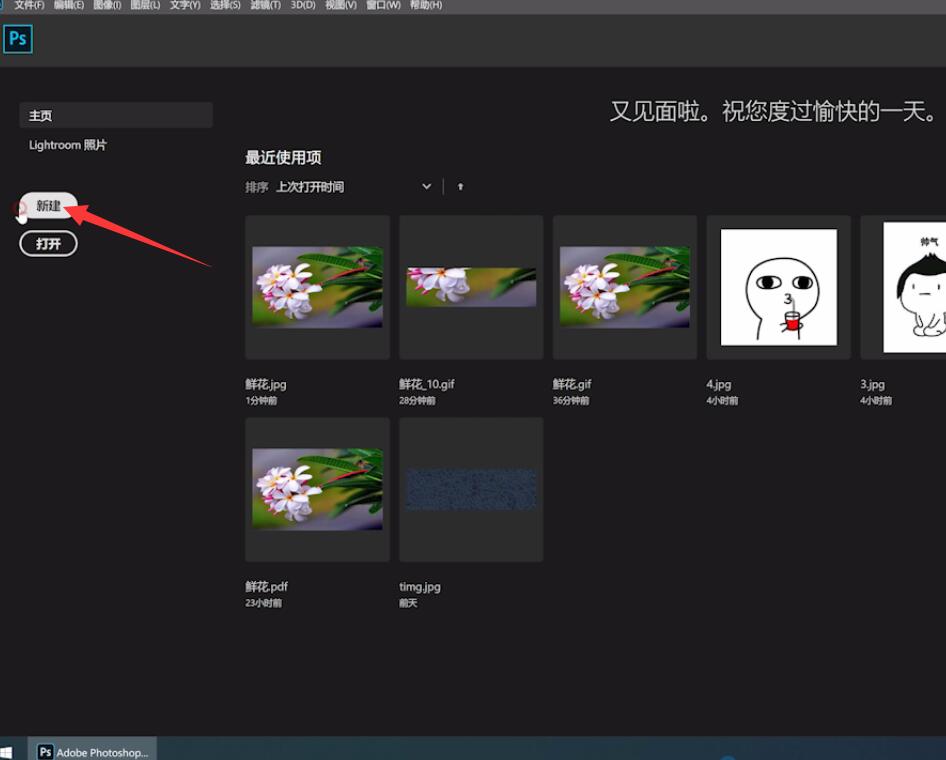This screenshot has height=760, width=946.
Task: Toggle sort order arrow icon
Action: [460, 187]
